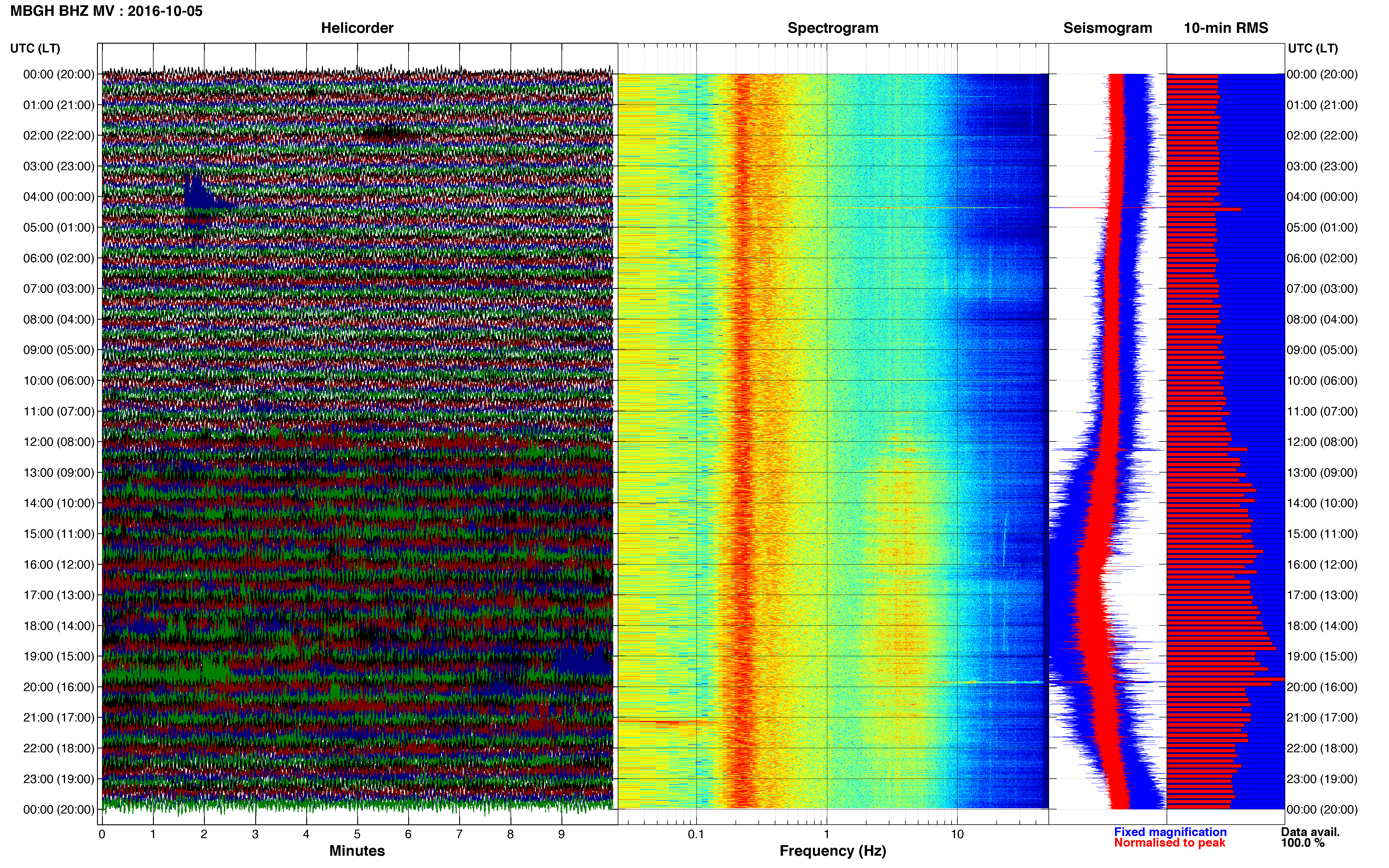Click "06:00 (02:00)" label beside the Helicorder
Screen dimensions: 1389x868
[x=59, y=258]
